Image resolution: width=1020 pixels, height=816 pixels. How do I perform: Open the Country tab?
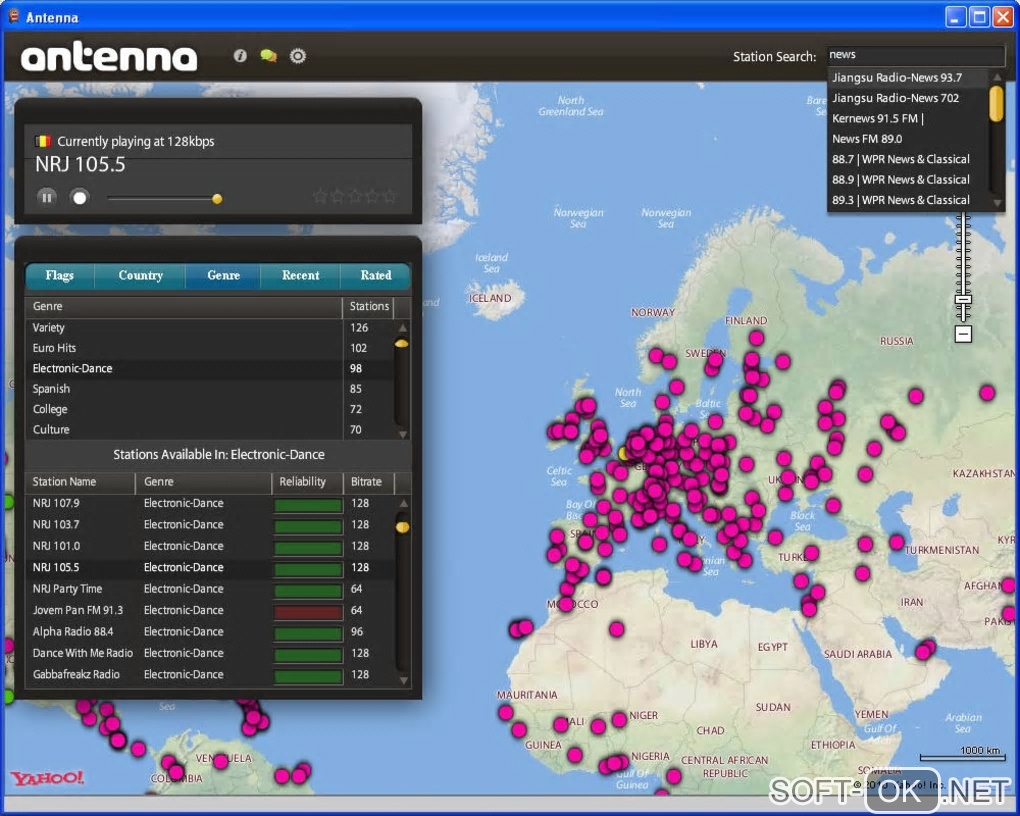coord(140,276)
